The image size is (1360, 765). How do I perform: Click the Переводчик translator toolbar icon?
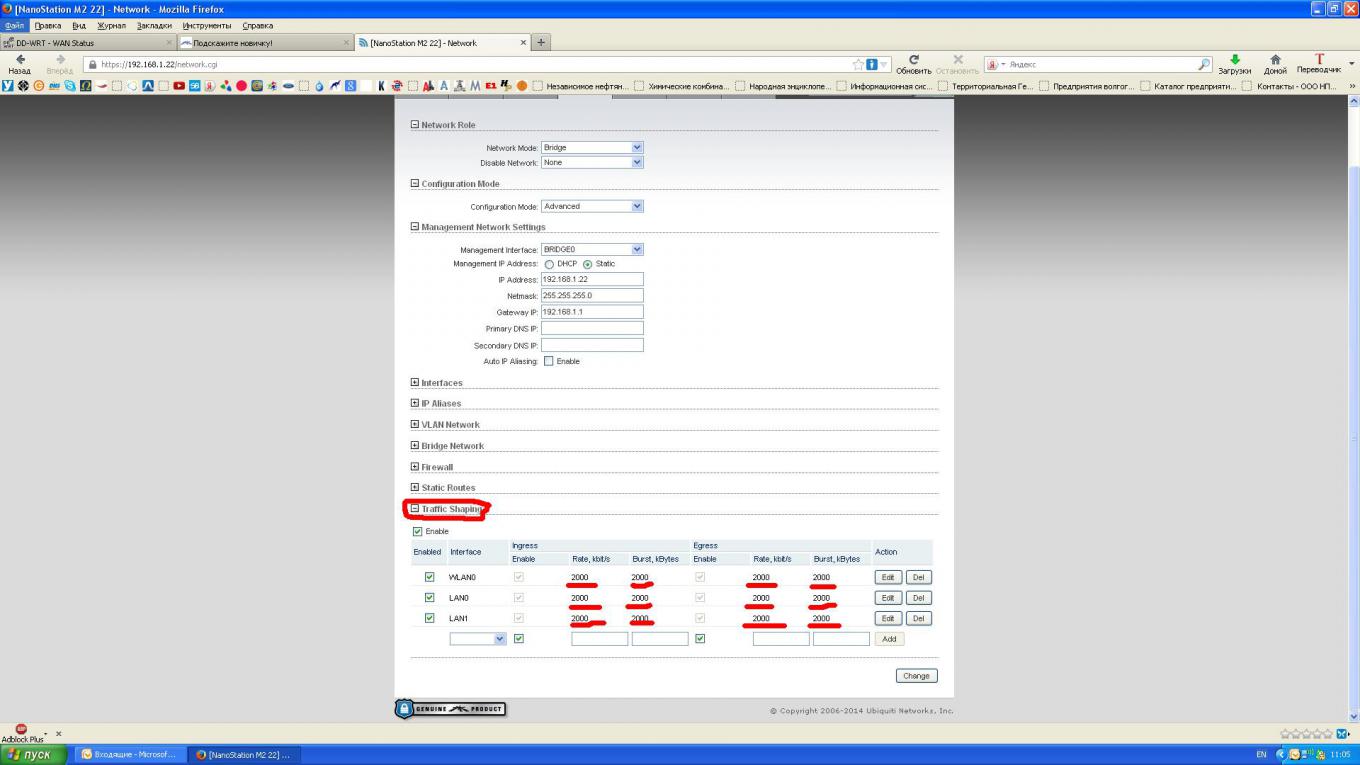click(x=1318, y=62)
